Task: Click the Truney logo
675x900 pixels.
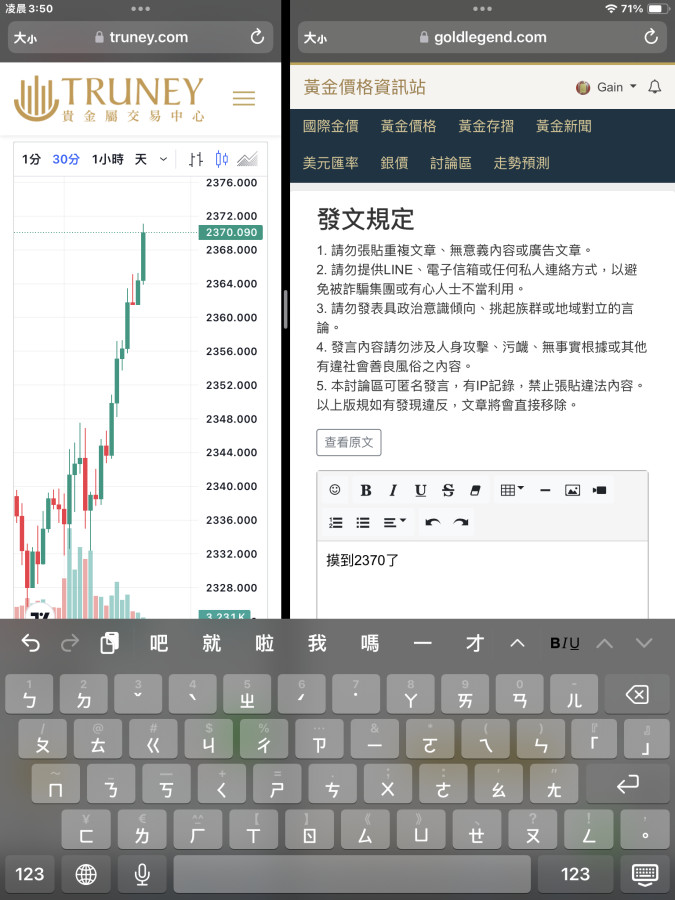Action: click(109, 99)
